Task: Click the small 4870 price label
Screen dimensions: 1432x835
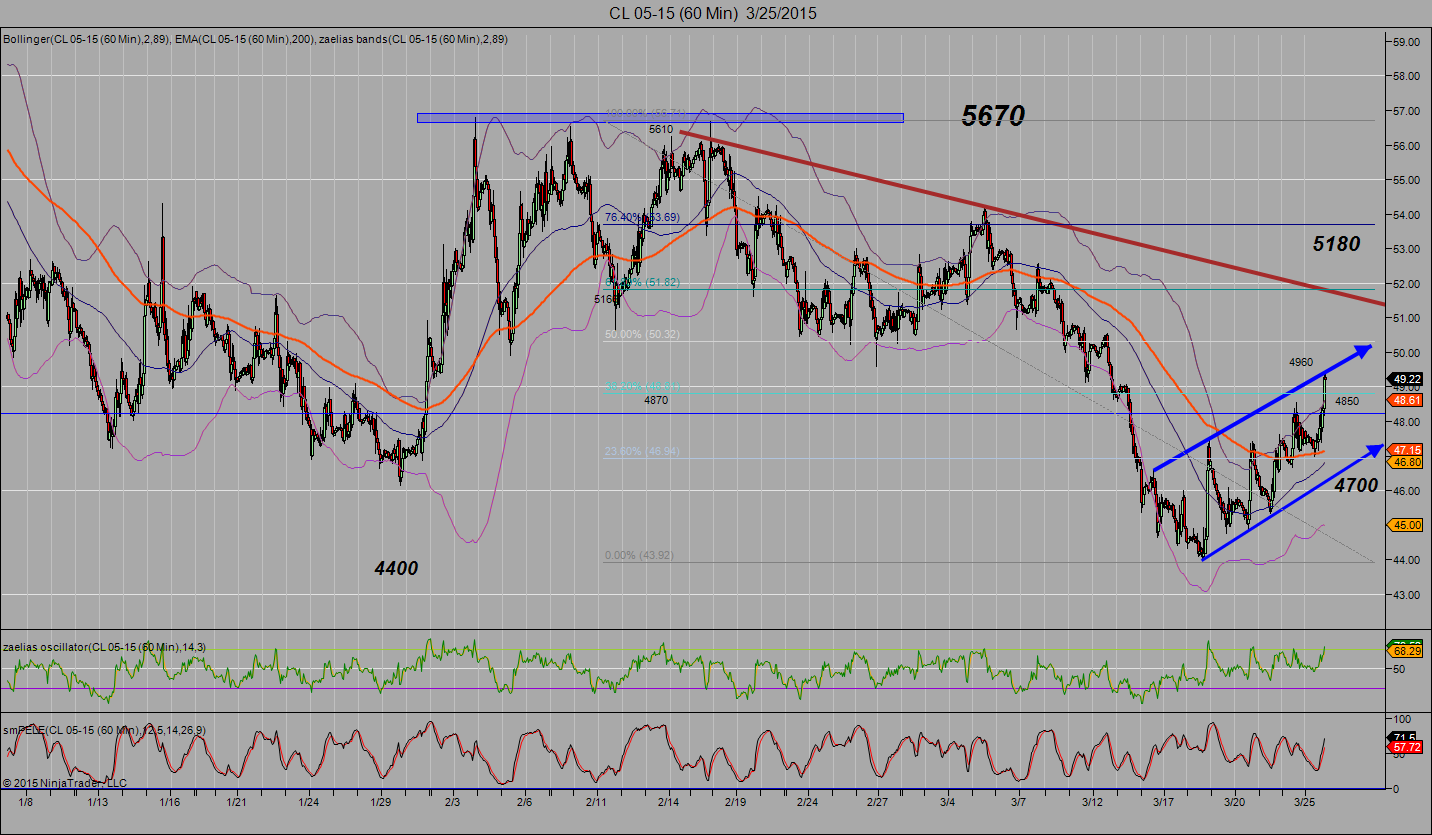Action: point(656,400)
